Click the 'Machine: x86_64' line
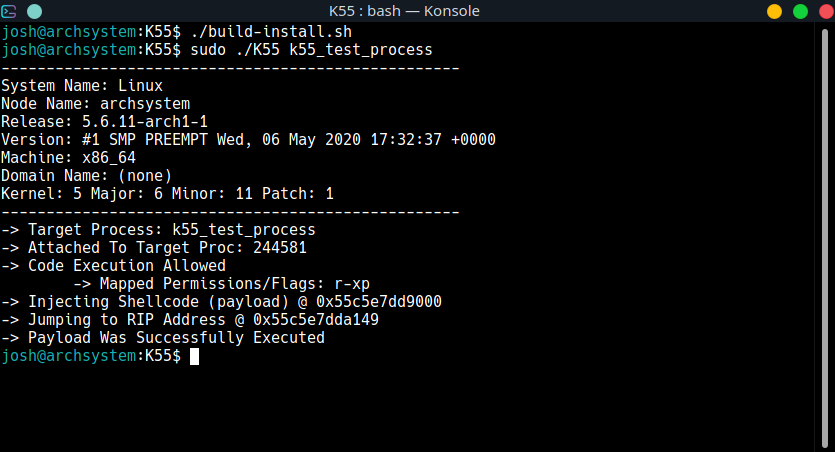Viewport: 835px width, 452px height. click(x=68, y=158)
